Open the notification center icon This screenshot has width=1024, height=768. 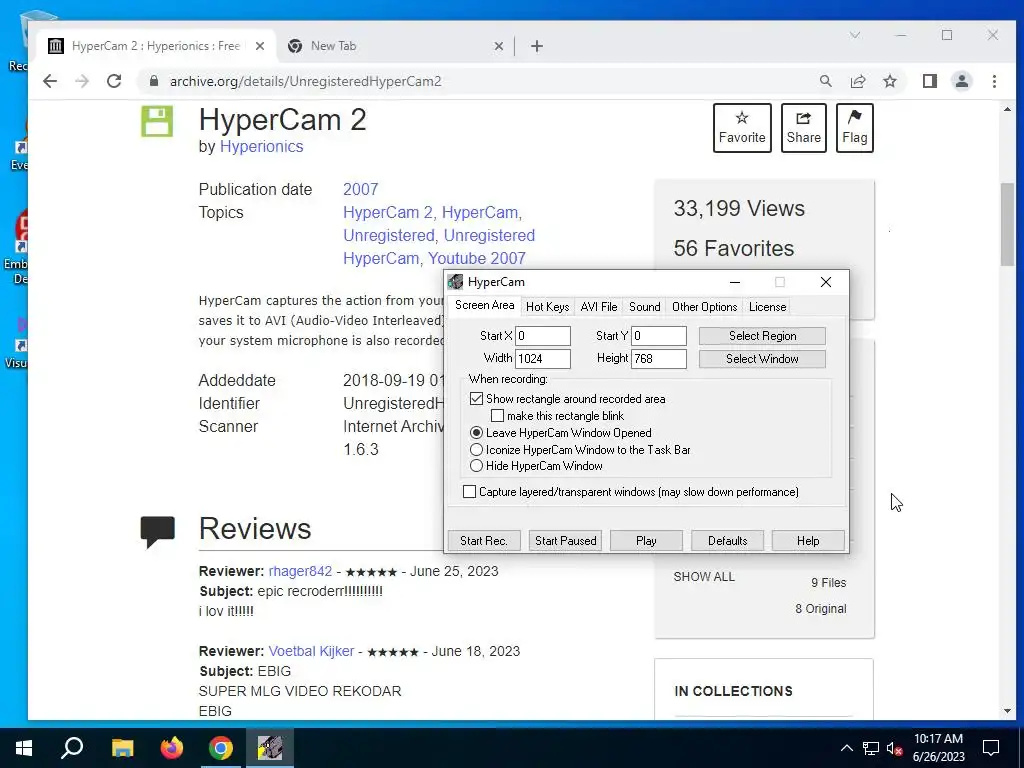pos(991,748)
